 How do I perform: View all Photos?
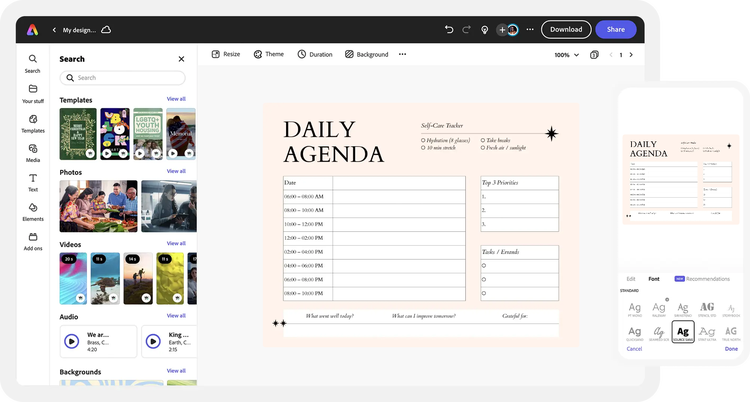pyautogui.click(x=176, y=171)
